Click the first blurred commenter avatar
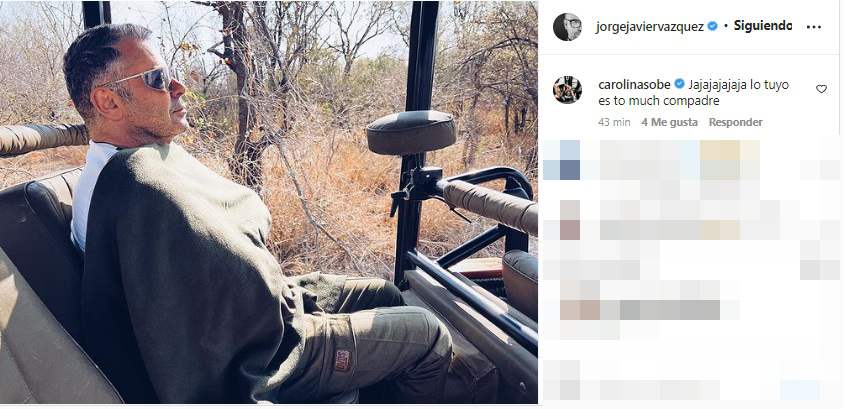This screenshot has width=843, height=409. coord(568,160)
